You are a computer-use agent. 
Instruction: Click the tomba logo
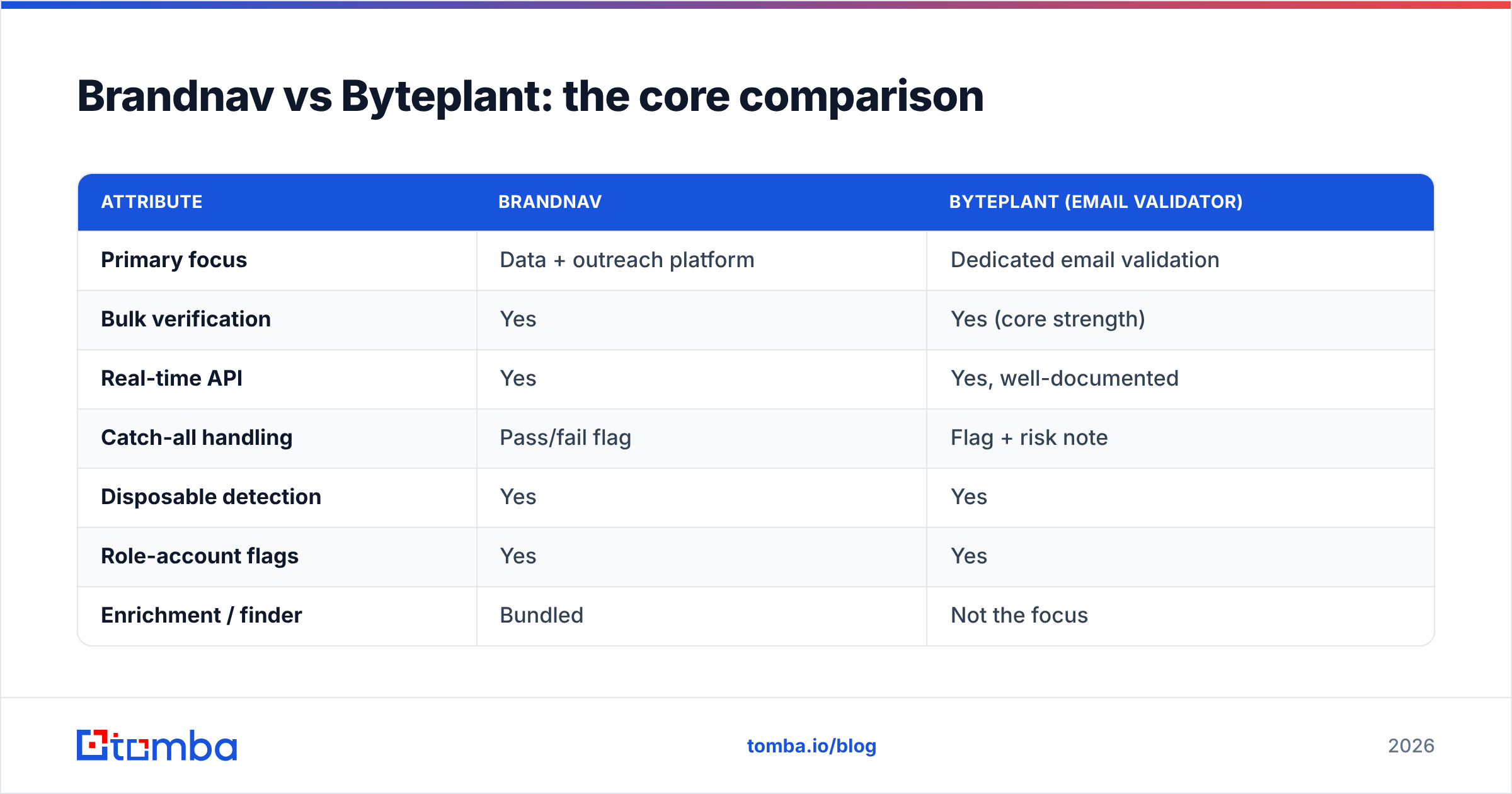(157, 745)
